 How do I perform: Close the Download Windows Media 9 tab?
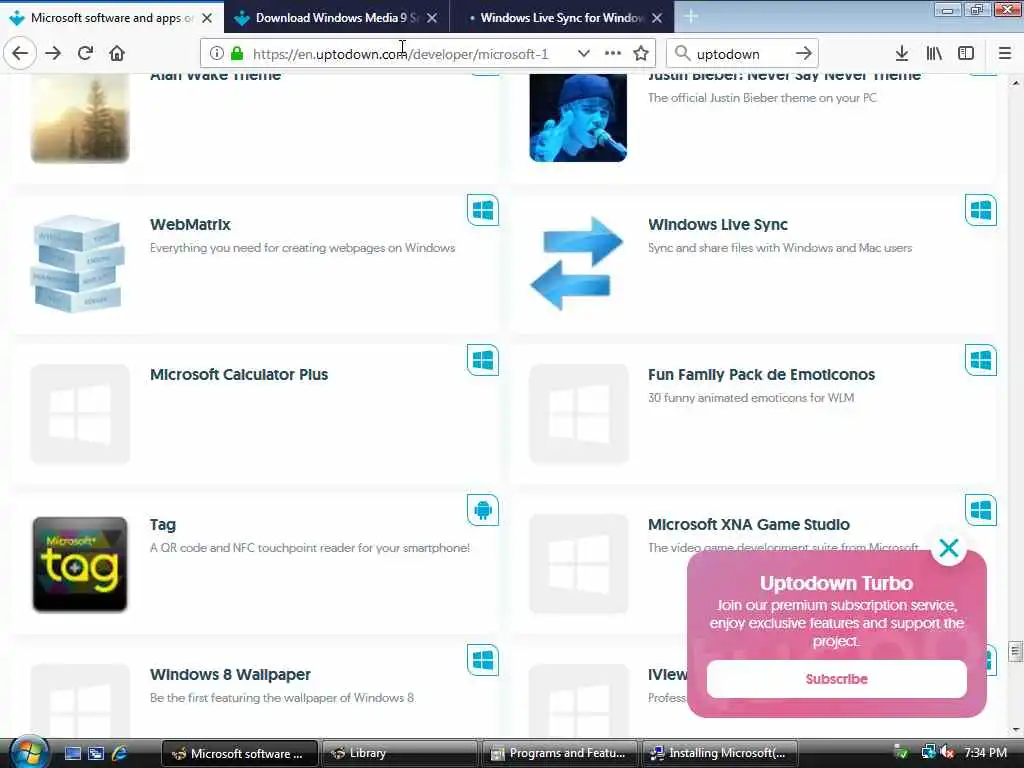point(432,18)
